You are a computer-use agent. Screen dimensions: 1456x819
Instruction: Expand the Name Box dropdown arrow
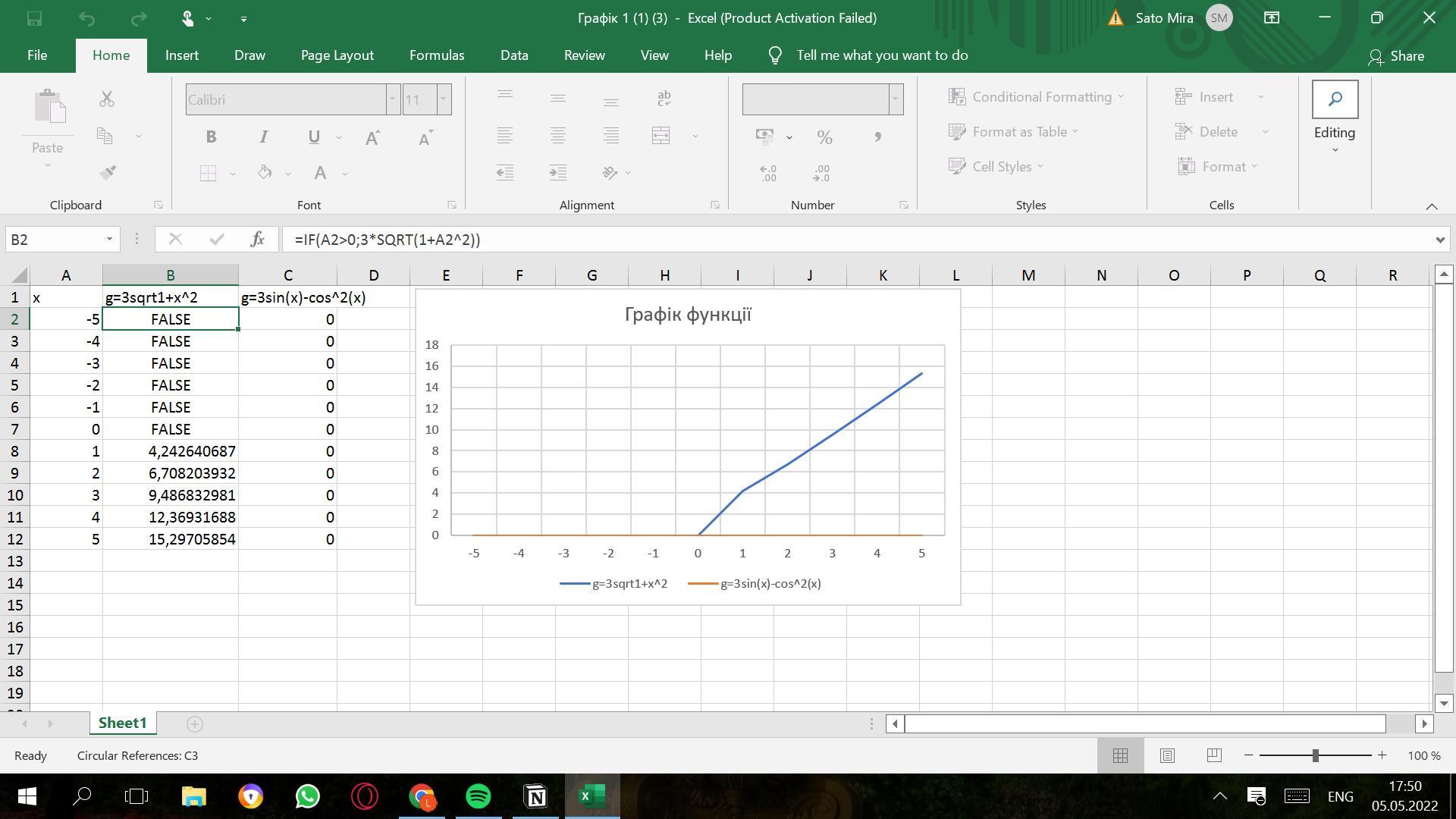click(109, 240)
